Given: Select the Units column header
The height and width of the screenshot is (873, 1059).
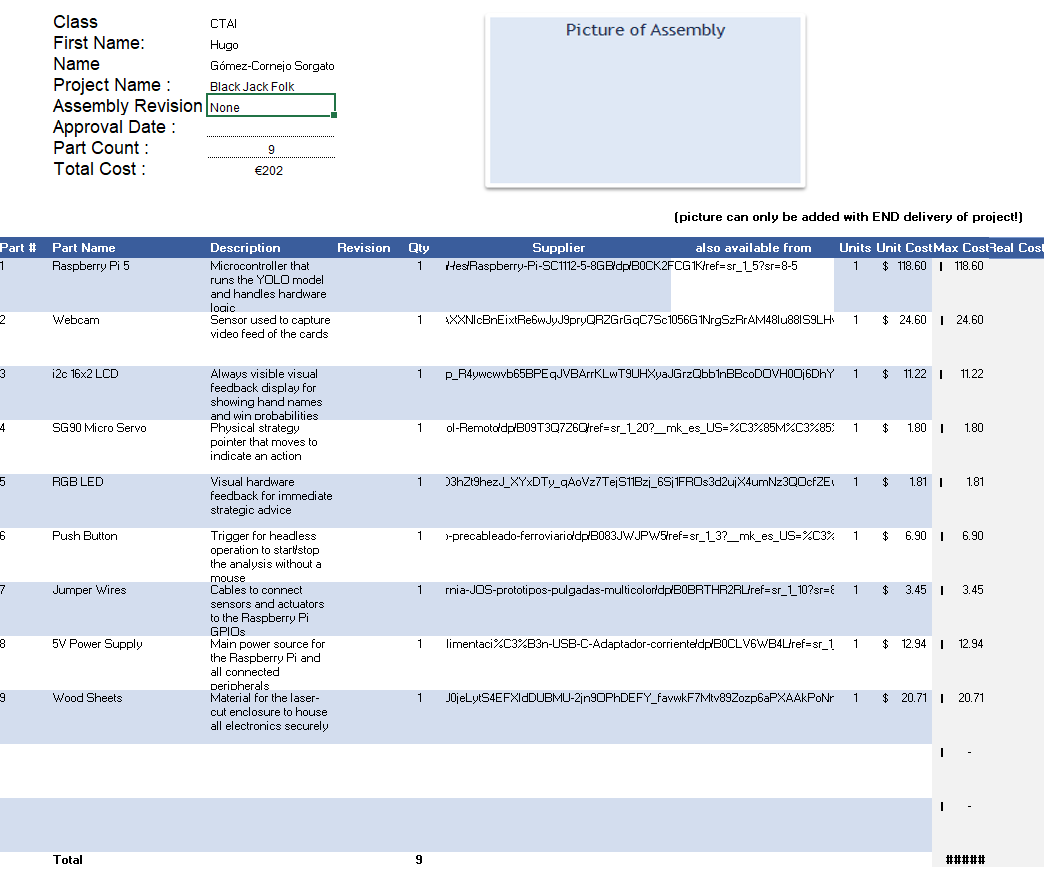Looking at the screenshot, I should (855, 248).
